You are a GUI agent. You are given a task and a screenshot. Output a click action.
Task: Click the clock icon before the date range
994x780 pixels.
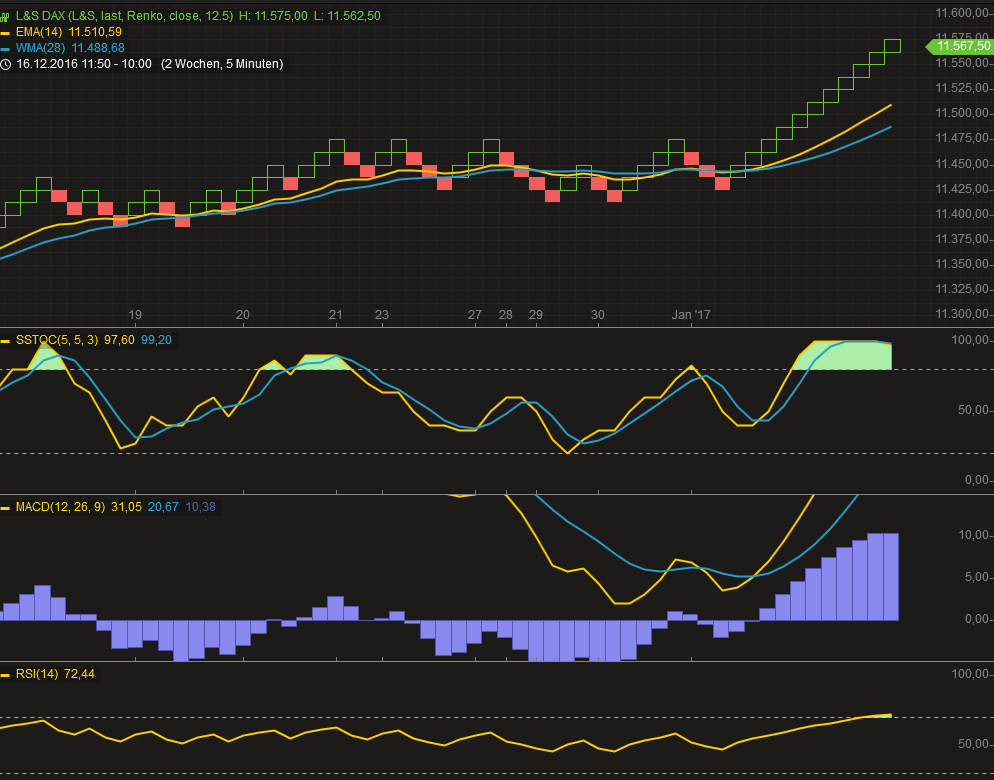tap(8, 64)
